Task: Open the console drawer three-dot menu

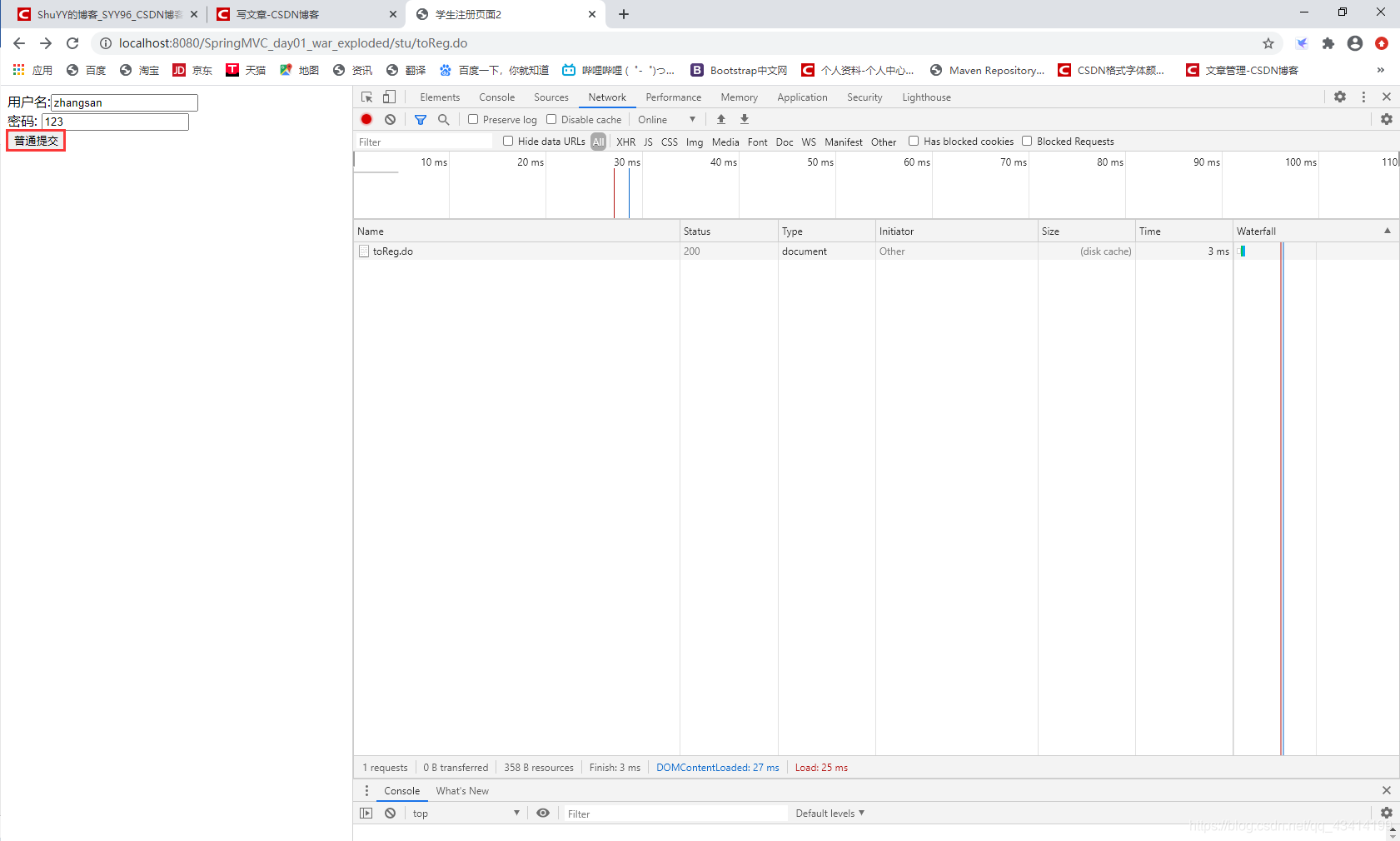Action: click(366, 790)
